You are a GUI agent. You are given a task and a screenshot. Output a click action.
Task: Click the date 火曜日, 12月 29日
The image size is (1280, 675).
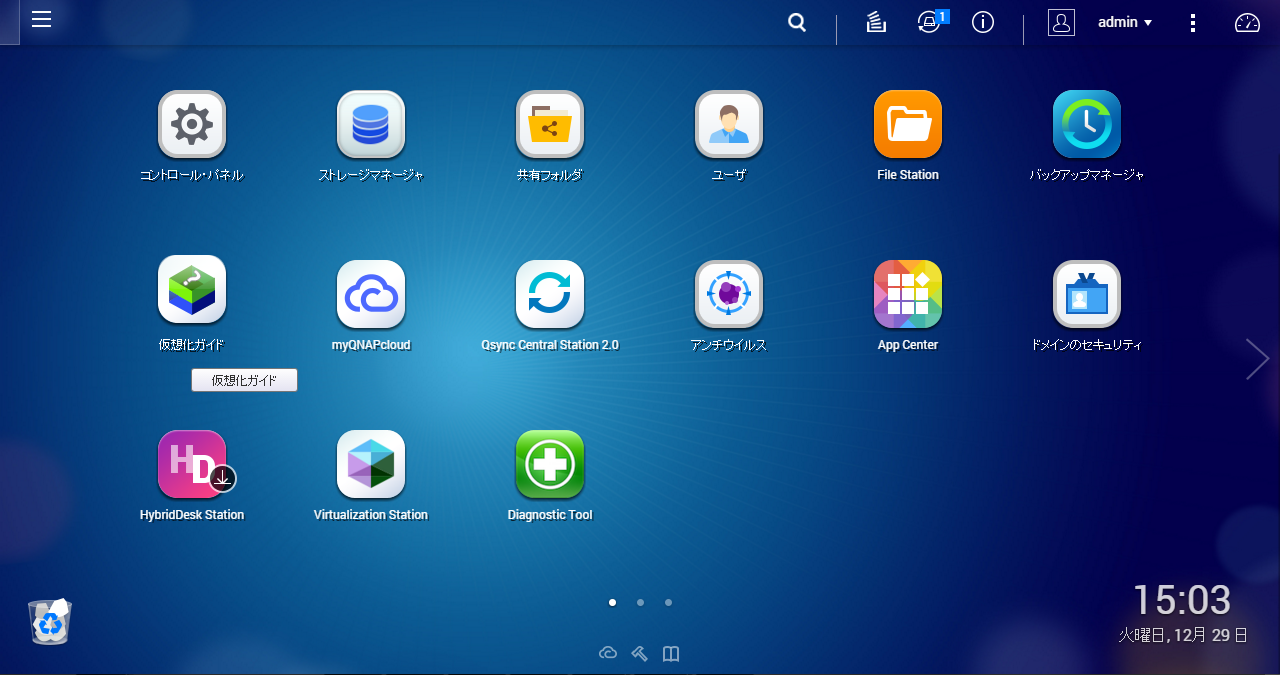[1183, 635]
